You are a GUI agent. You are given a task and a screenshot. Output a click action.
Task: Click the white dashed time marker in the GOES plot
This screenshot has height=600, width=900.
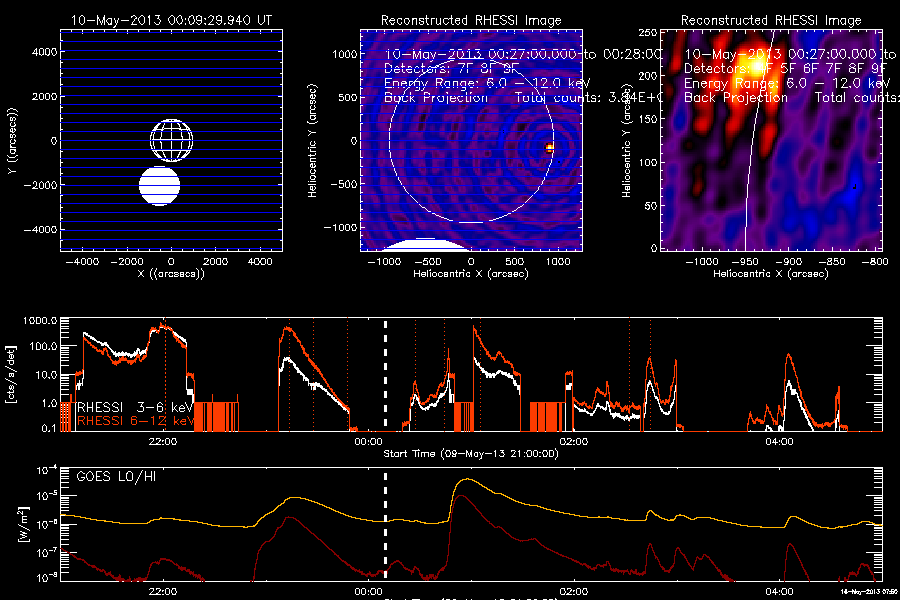[x=386, y=524]
